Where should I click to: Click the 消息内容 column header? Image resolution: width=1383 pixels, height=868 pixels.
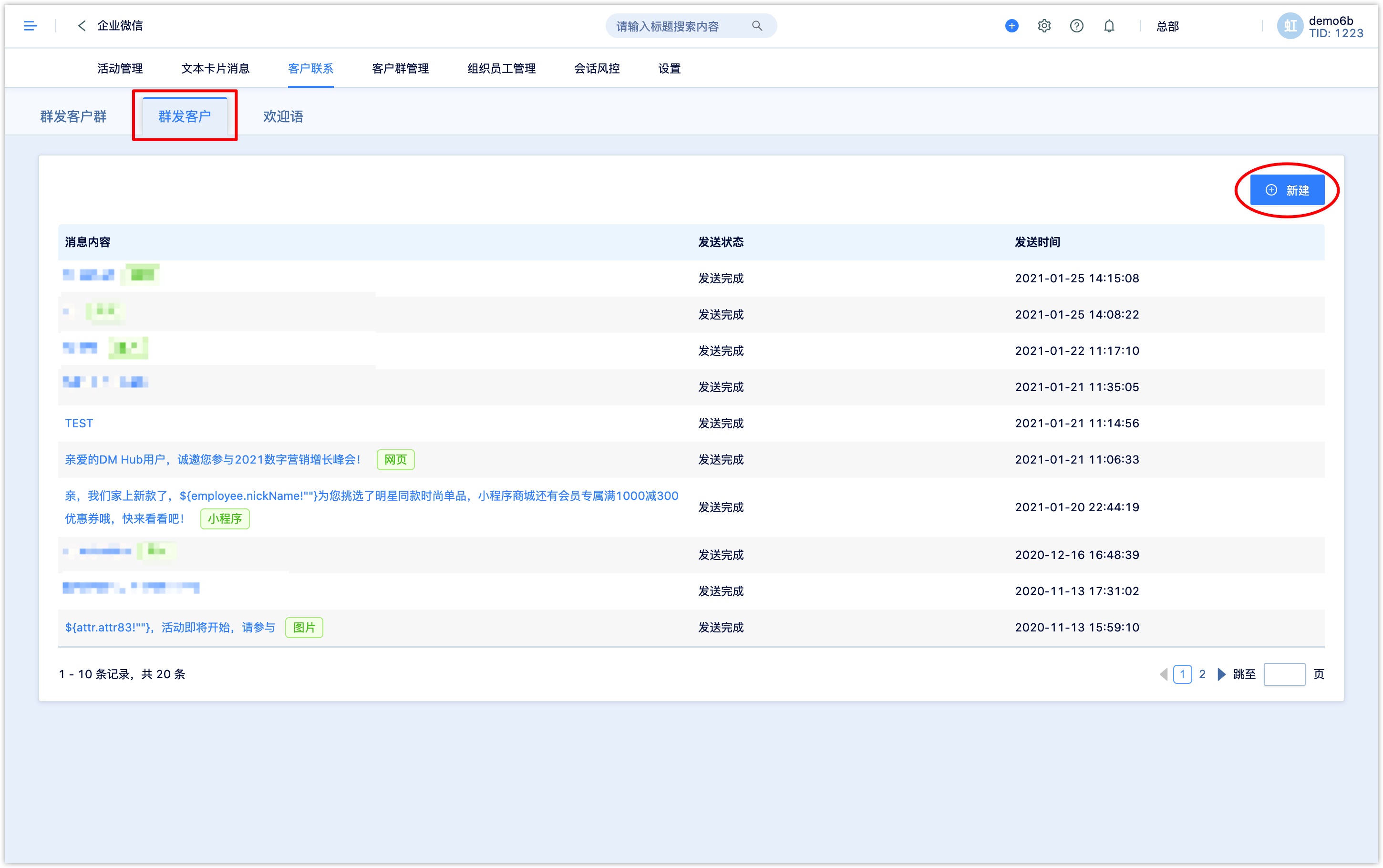point(88,242)
